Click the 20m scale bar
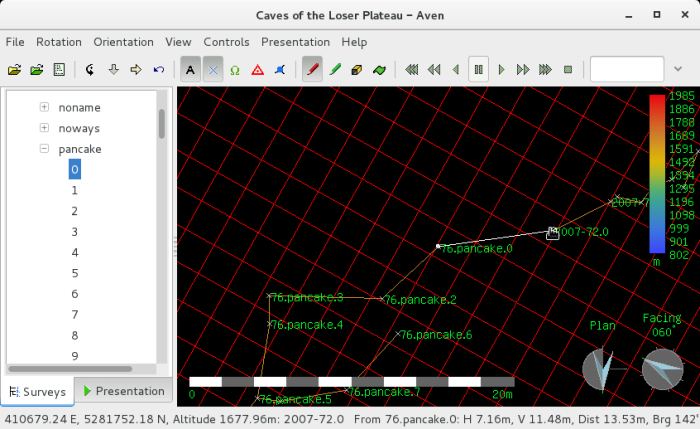700x429 pixels. click(x=352, y=382)
